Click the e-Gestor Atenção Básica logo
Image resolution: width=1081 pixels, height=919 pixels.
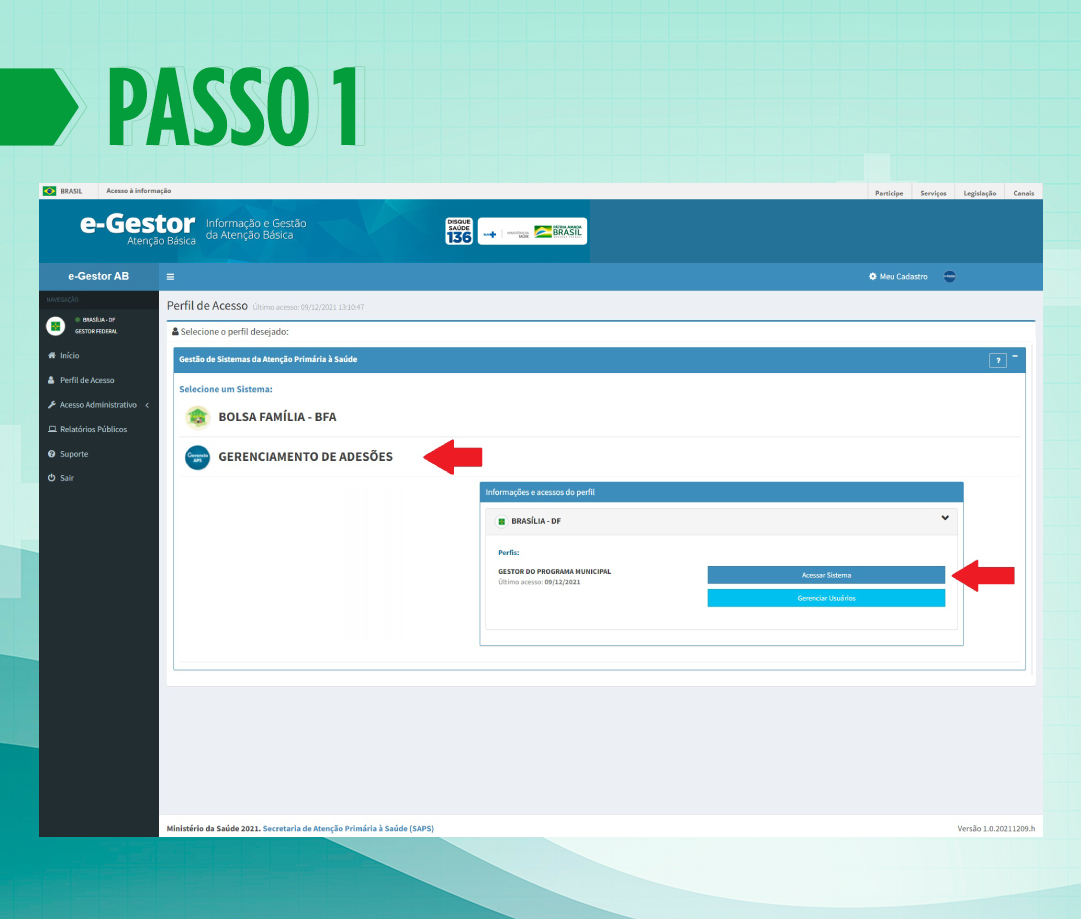(138, 230)
